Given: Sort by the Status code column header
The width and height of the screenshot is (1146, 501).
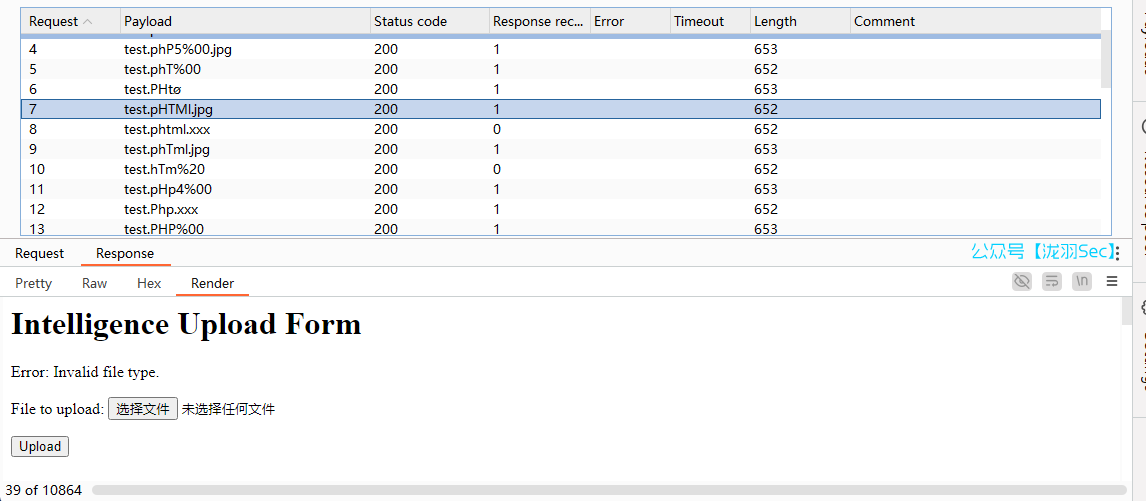Looking at the screenshot, I should pyautogui.click(x=410, y=21).
